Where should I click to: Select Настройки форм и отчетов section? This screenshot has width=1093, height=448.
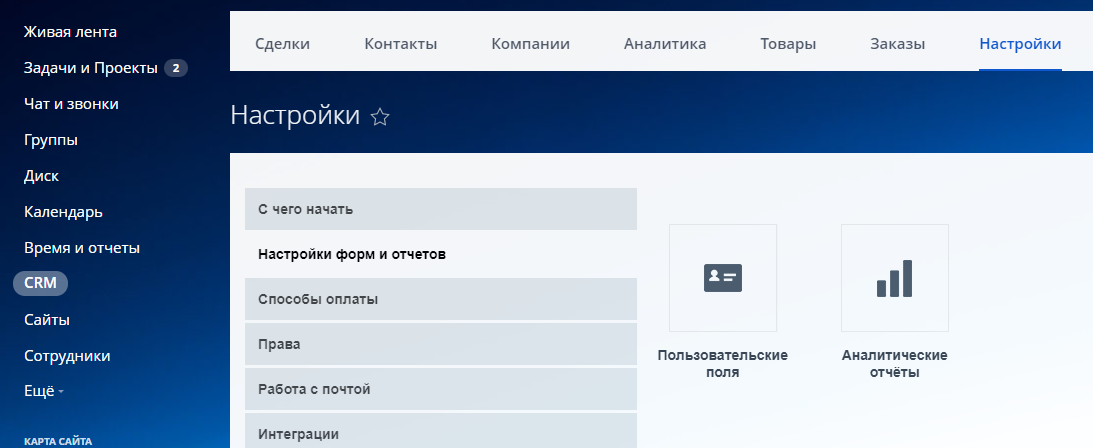pos(441,254)
